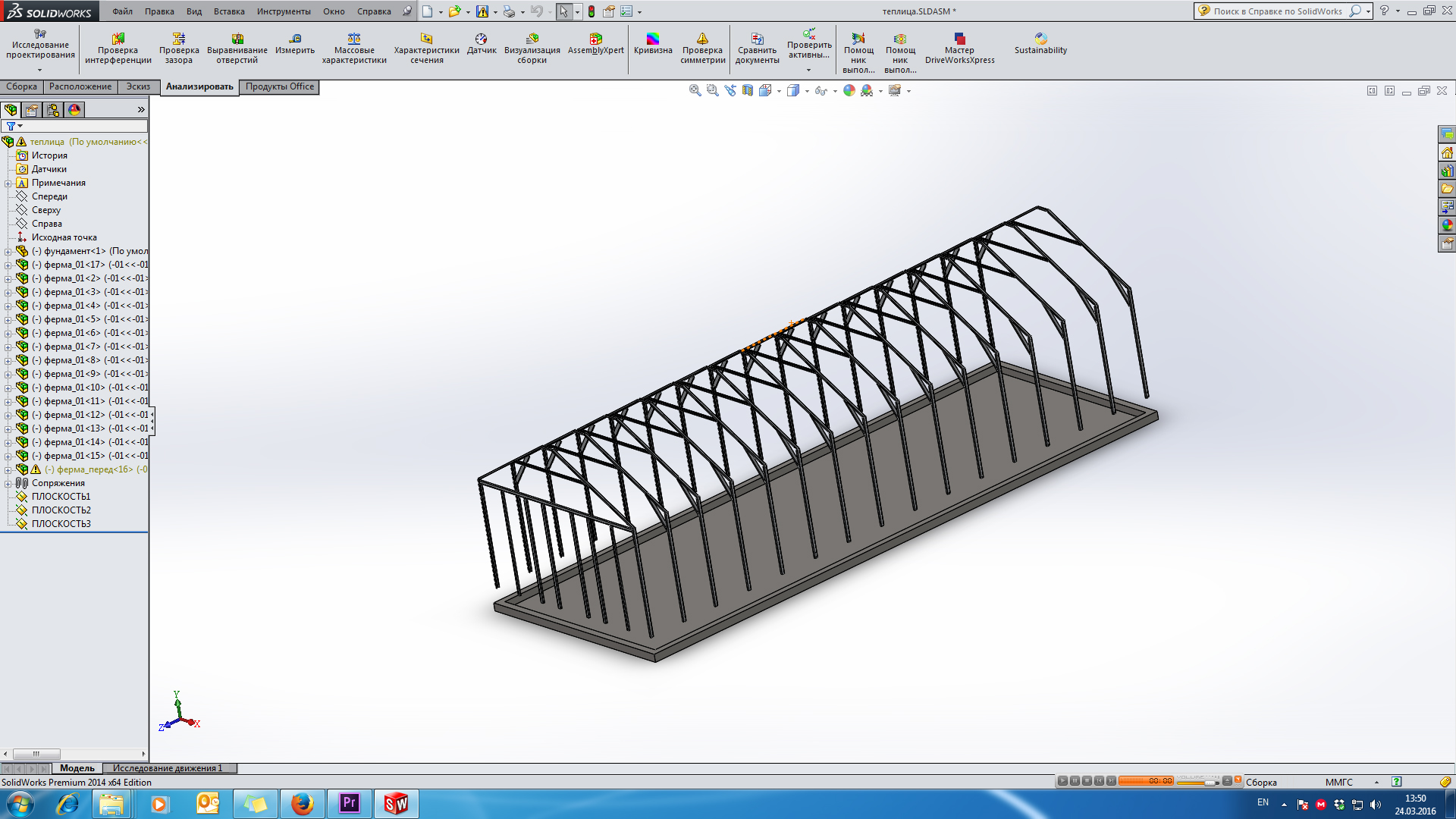Expand the ферма_01<17> tree node
Screen dimensions: 1456x819
[x=8, y=265]
